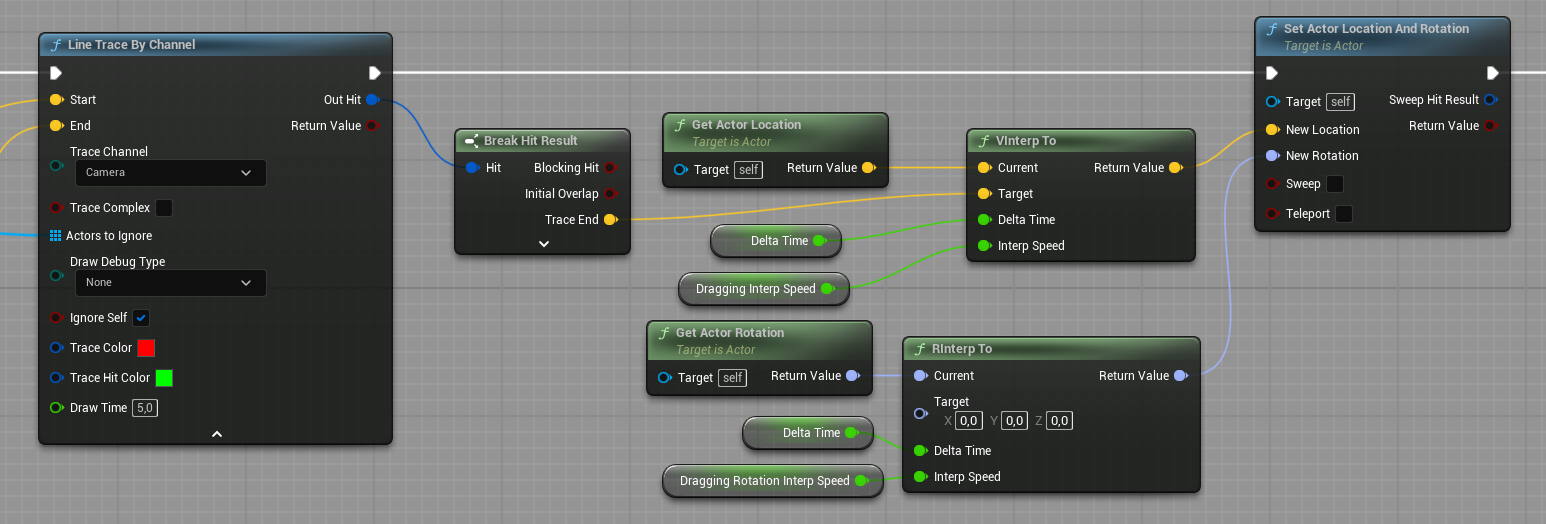
Task: Click Set Actor Location execution input pin
Action: click(x=1272, y=73)
